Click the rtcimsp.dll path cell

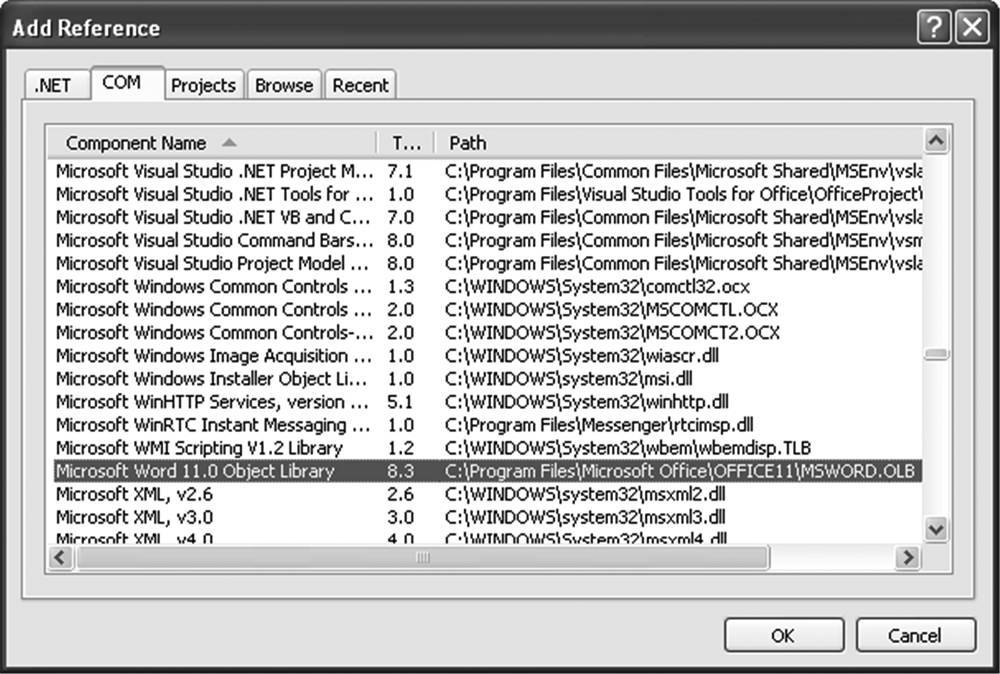(x=599, y=425)
